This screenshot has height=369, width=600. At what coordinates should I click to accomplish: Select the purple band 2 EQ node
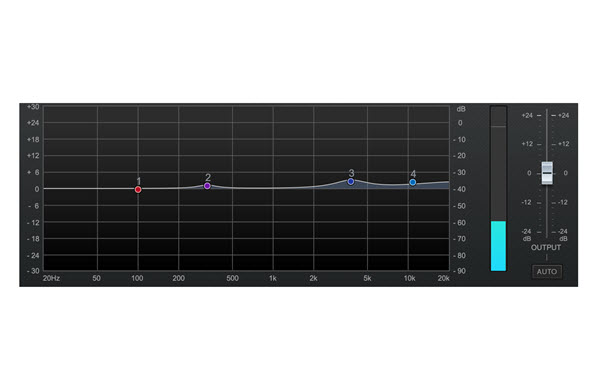point(207,186)
